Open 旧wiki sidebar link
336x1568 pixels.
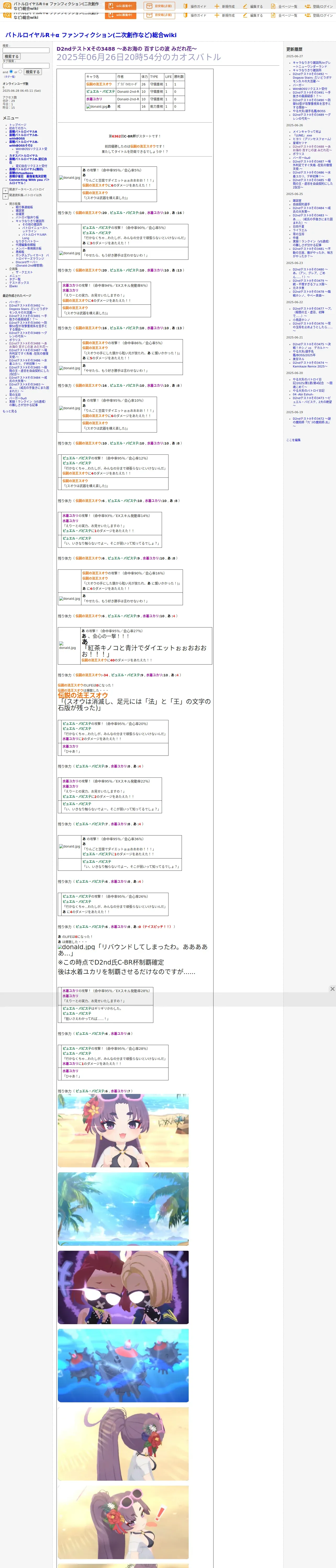[x=13, y=286]
